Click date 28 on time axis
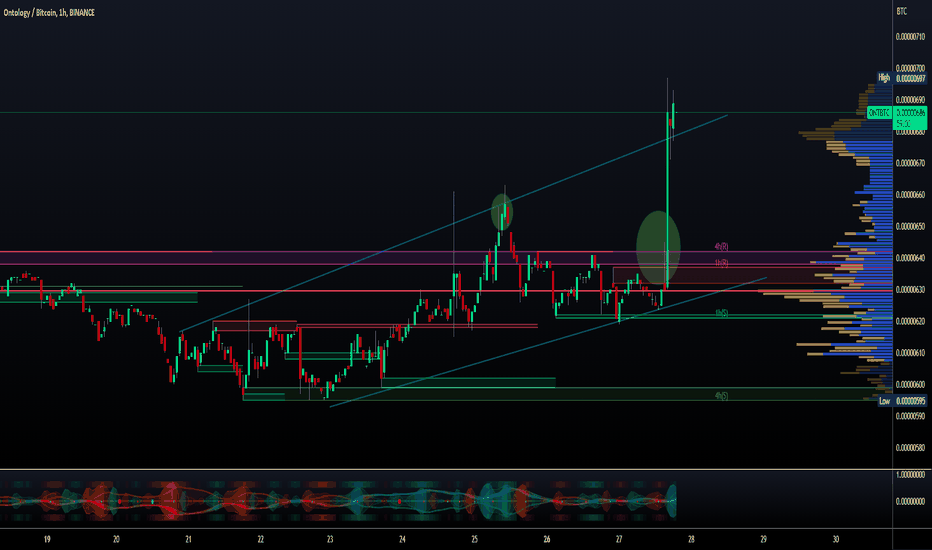Image resolution: width=932 pixels, height=550 pixels. pos(691,539)
